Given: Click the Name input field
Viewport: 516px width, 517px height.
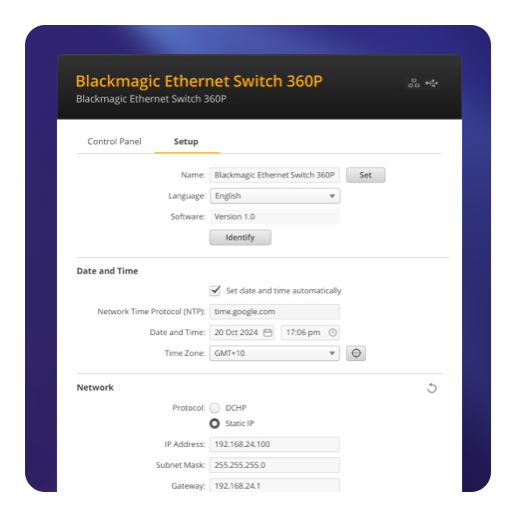Looking at the screenshot, I should click(275, 175).
